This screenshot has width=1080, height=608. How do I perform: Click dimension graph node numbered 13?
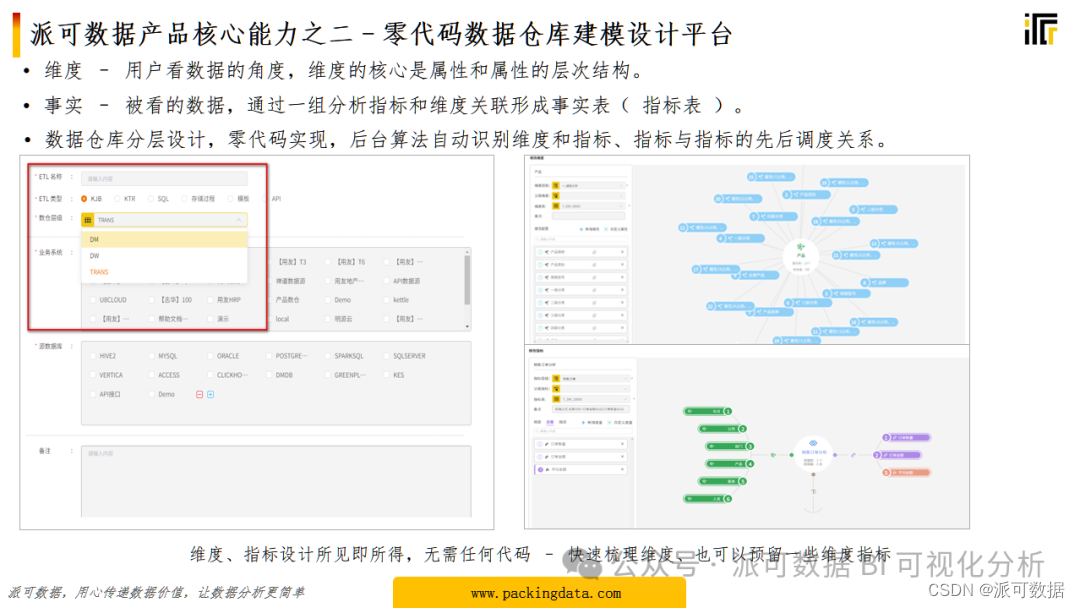point(893,243)
